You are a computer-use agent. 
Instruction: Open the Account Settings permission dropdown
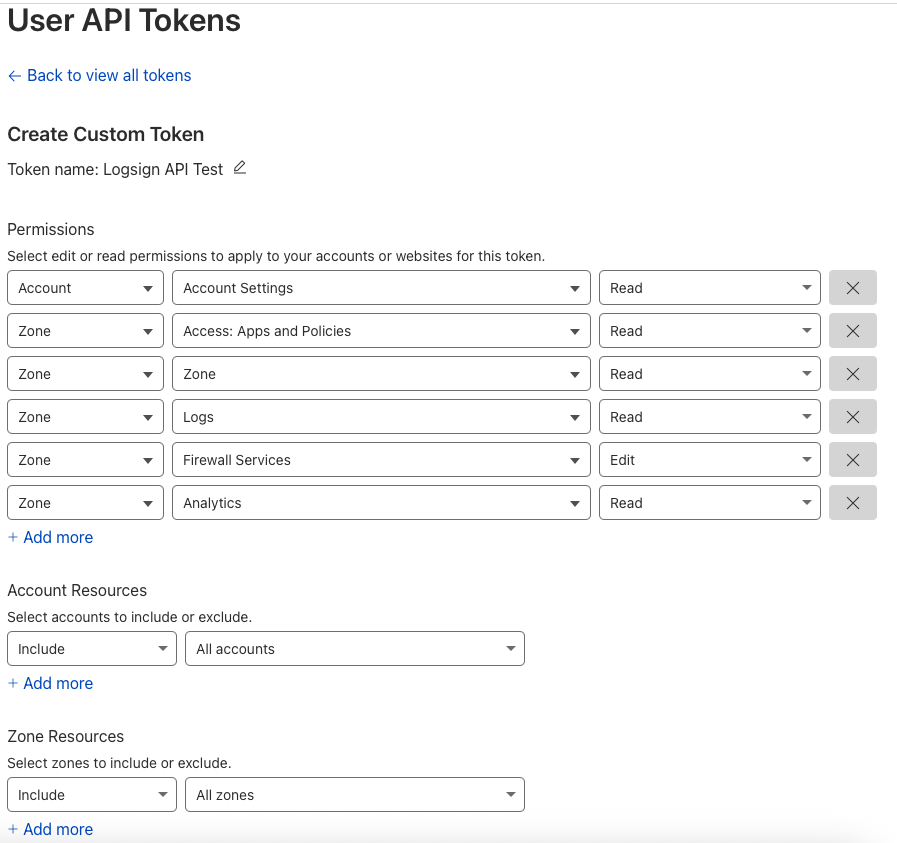pos(381,288)
